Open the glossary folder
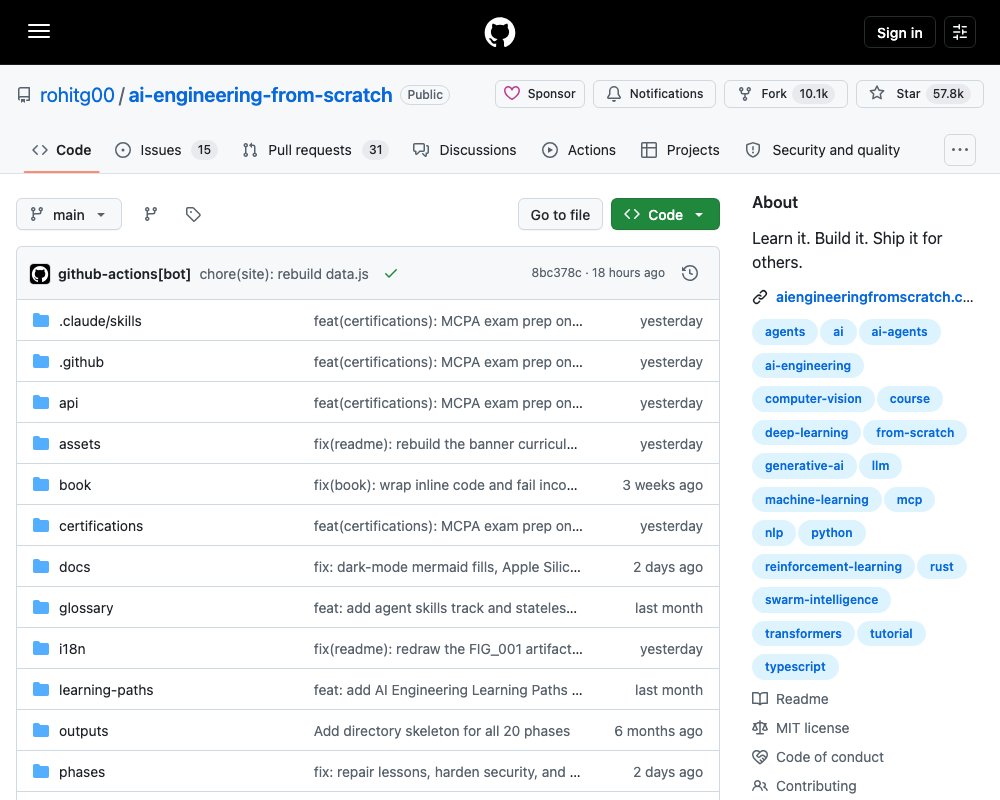This screenshot has height=800, width=1000. pyautogui.click(x=86, y=608)
